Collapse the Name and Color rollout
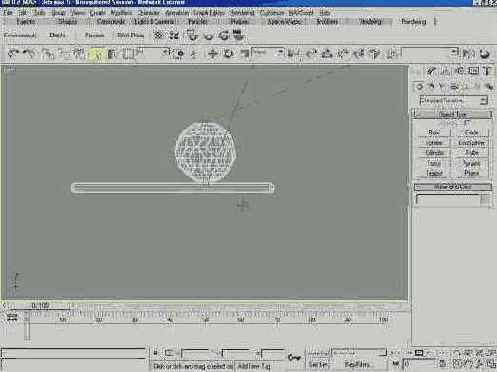The width and height of the screenshot is (497, 372). click(x=453, y=187)
